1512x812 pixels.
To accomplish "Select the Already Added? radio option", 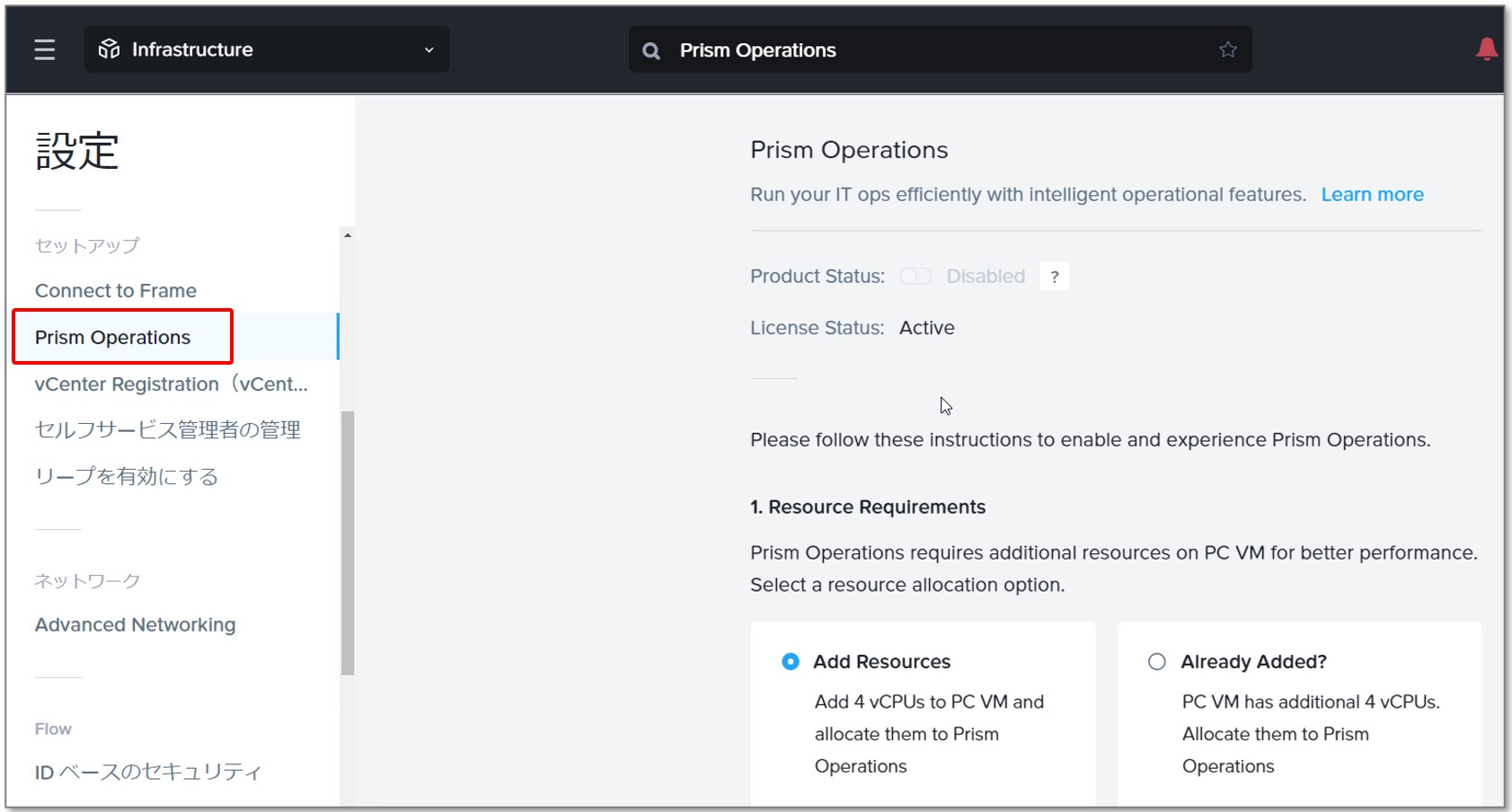I will [1157, 662].
